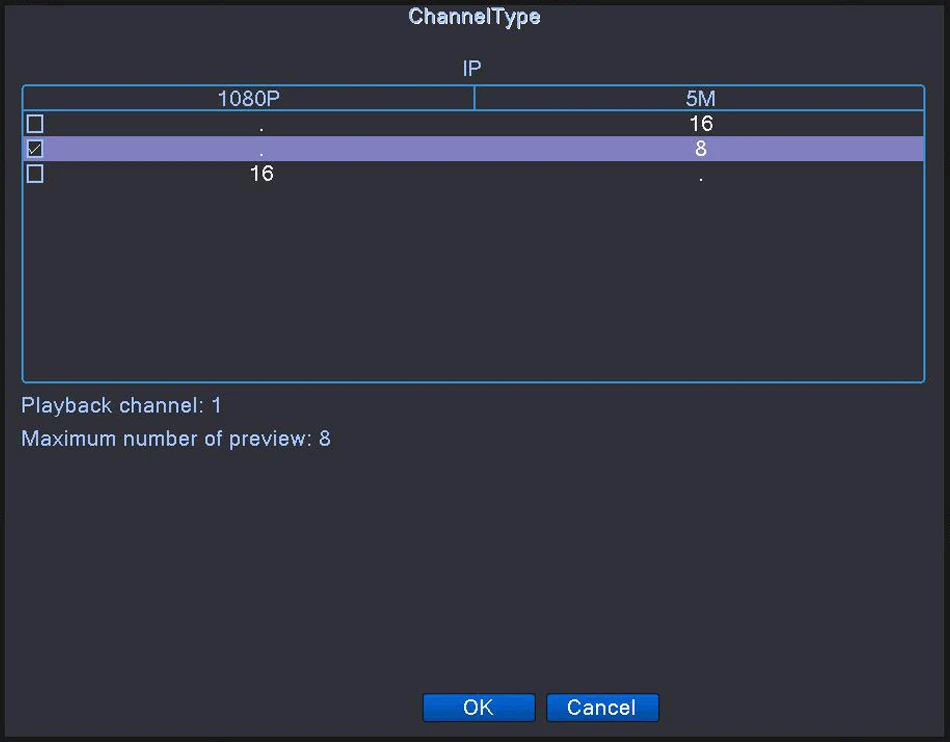This screenshot has width=950, height=742.
Task: Click the Cancel button
Action: point(602,707)
